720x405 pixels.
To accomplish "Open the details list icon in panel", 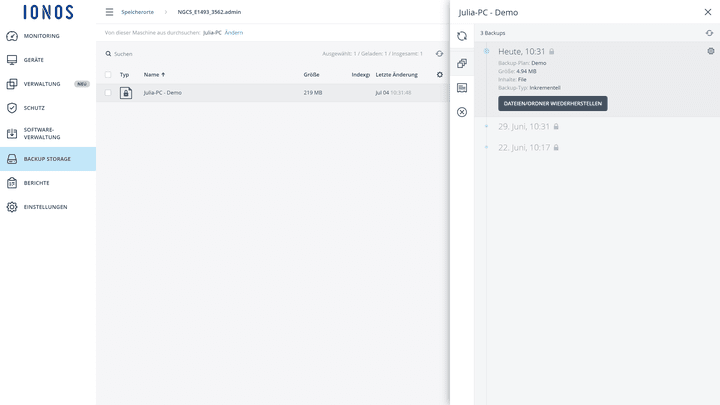I will tap(462, 88).
